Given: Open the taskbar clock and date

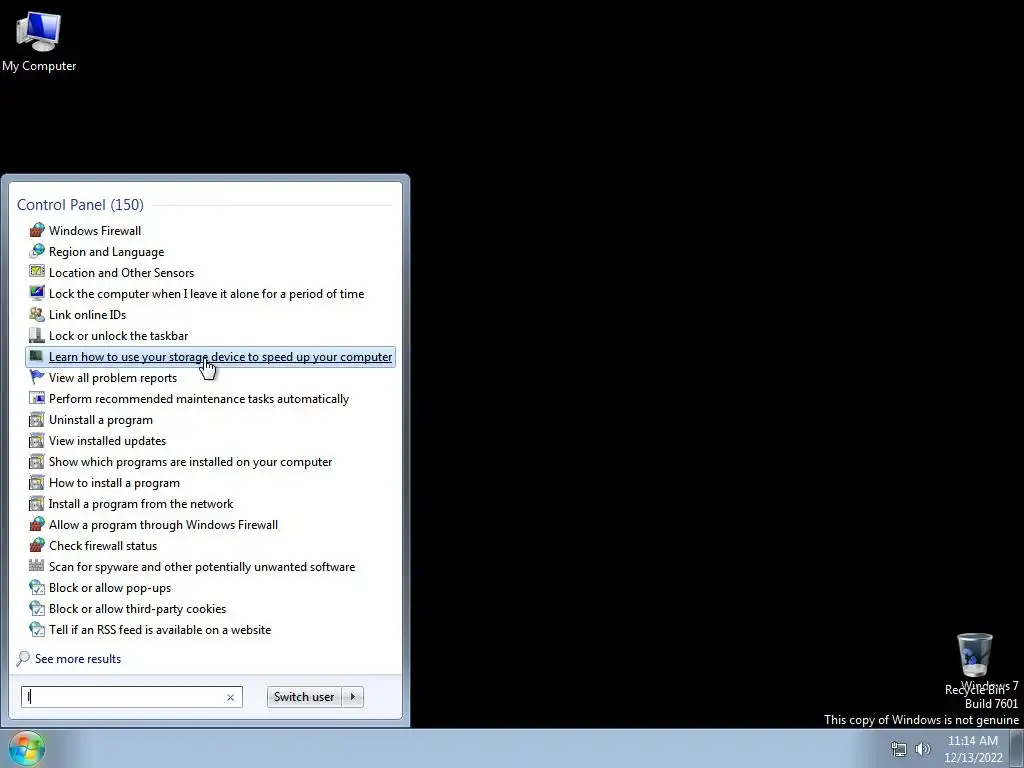Looking at the screenshot, I should point(972,749).
